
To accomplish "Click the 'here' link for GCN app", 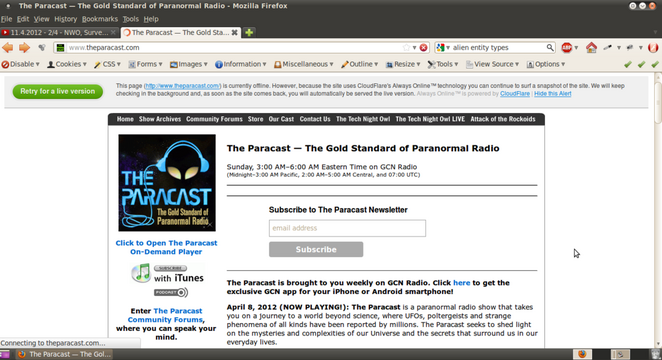I will pyautogui.click(x=461, y=283).
